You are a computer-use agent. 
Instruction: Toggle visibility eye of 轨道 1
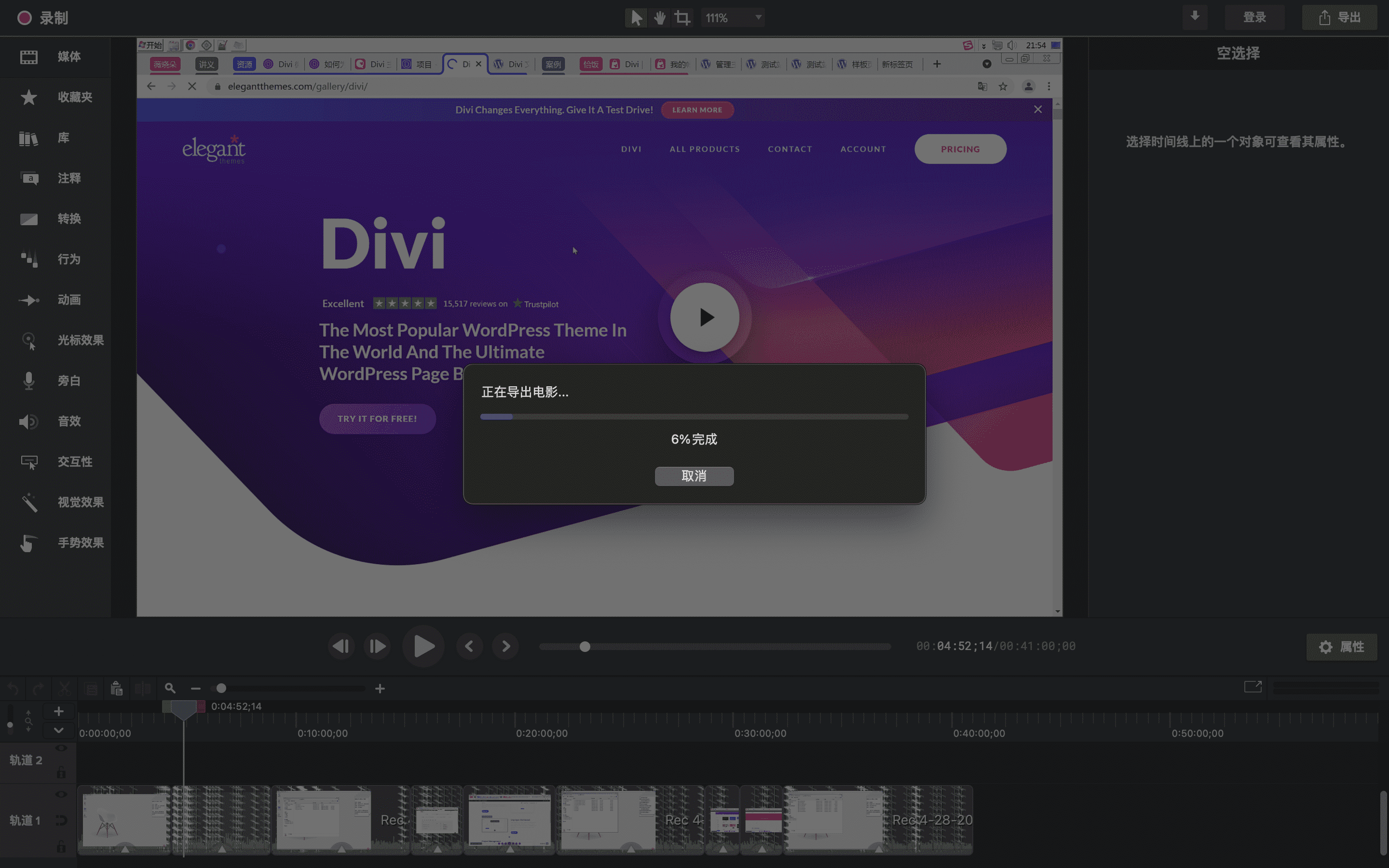(61, 795)
